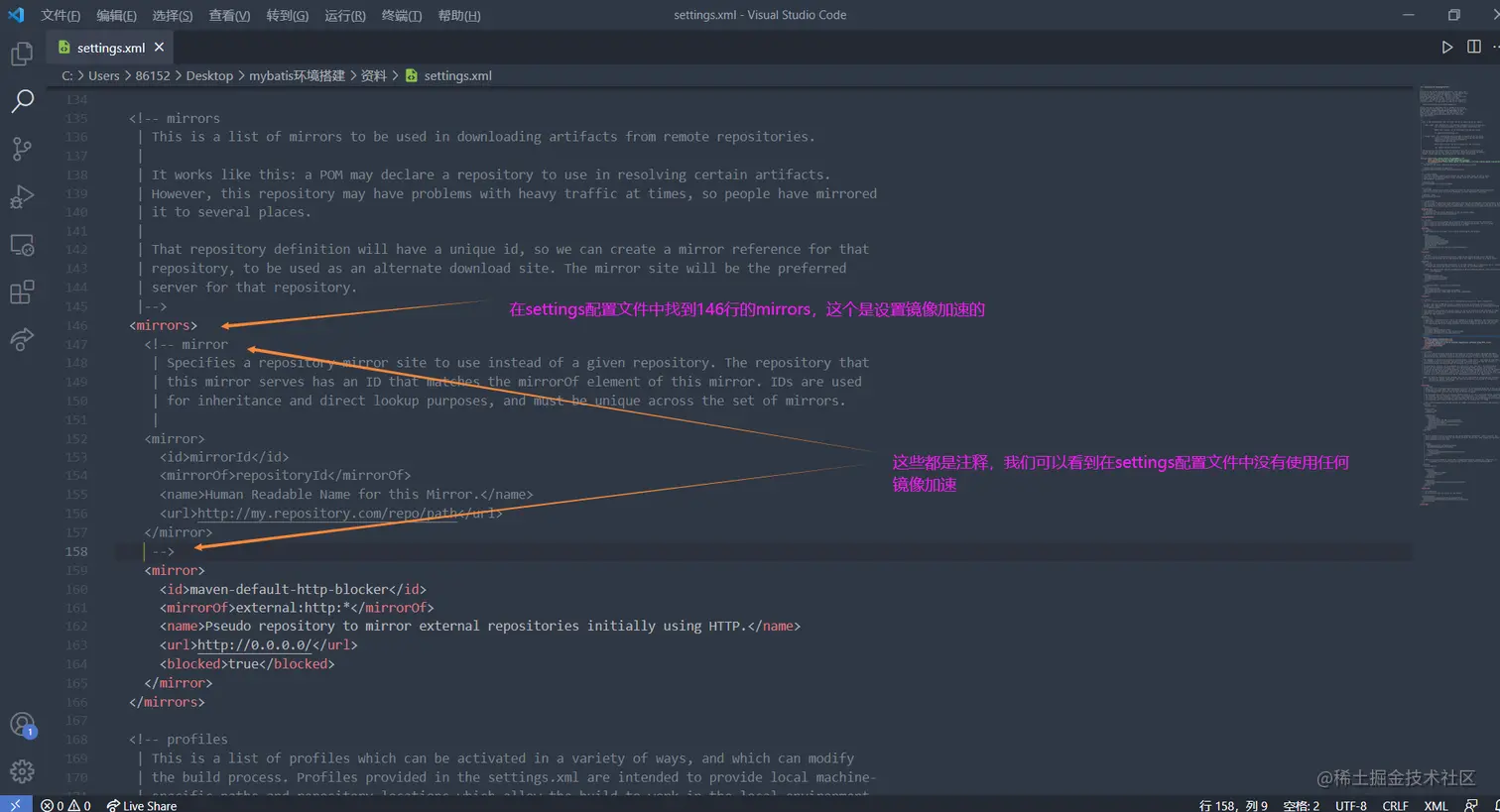Open the Extensions view
Image resolution: width=1500 pixels, height=812 pixels.
coord(22,291)
